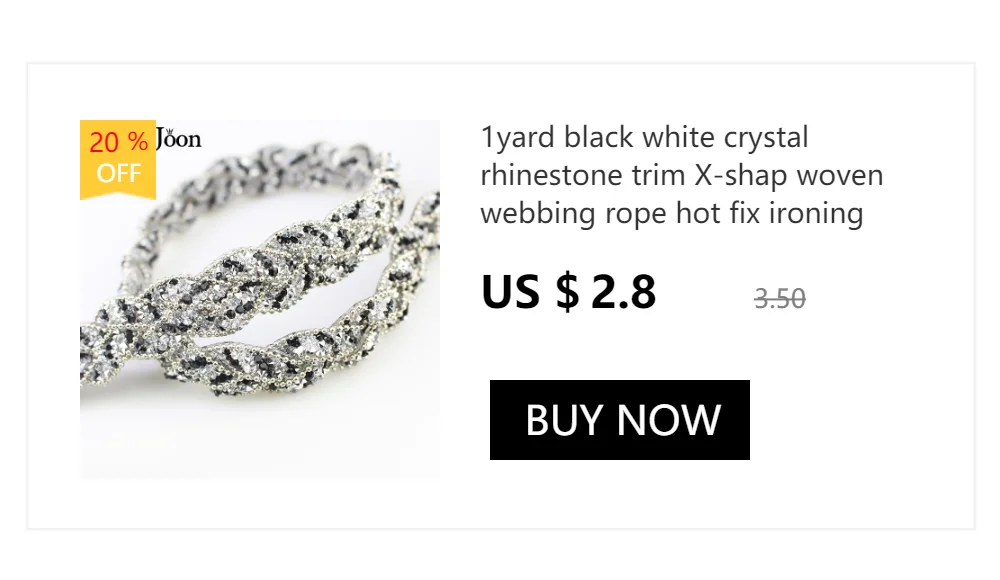Click the white OFF text in badge
Viewport: 1000px width, 580px height.
pyautogui.click(x=119, y=173)
